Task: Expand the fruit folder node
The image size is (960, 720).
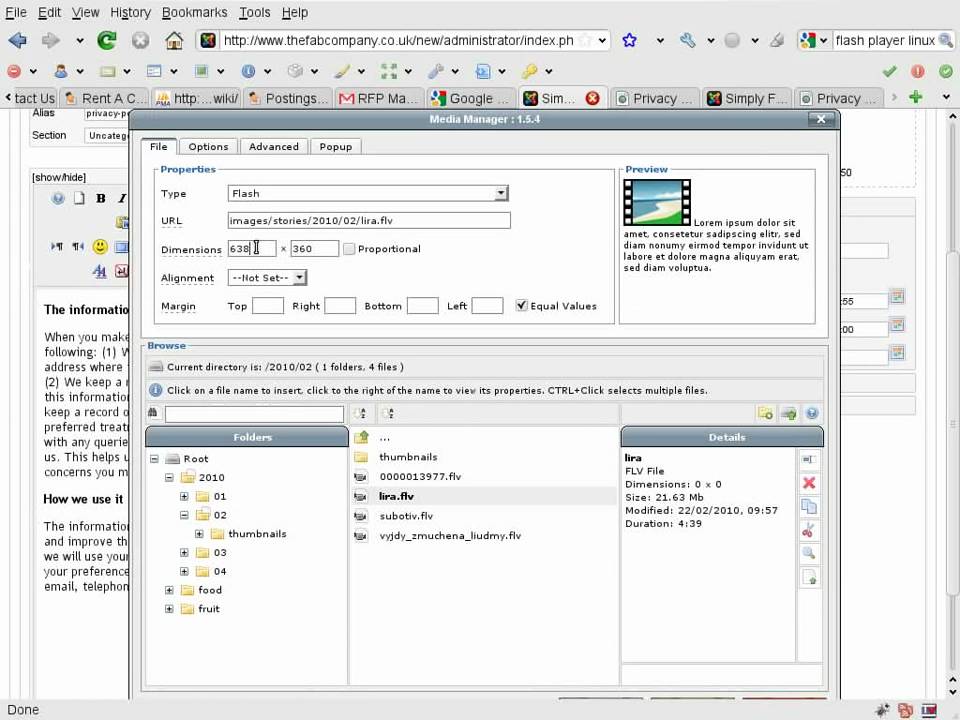Action: pos(170,609)
